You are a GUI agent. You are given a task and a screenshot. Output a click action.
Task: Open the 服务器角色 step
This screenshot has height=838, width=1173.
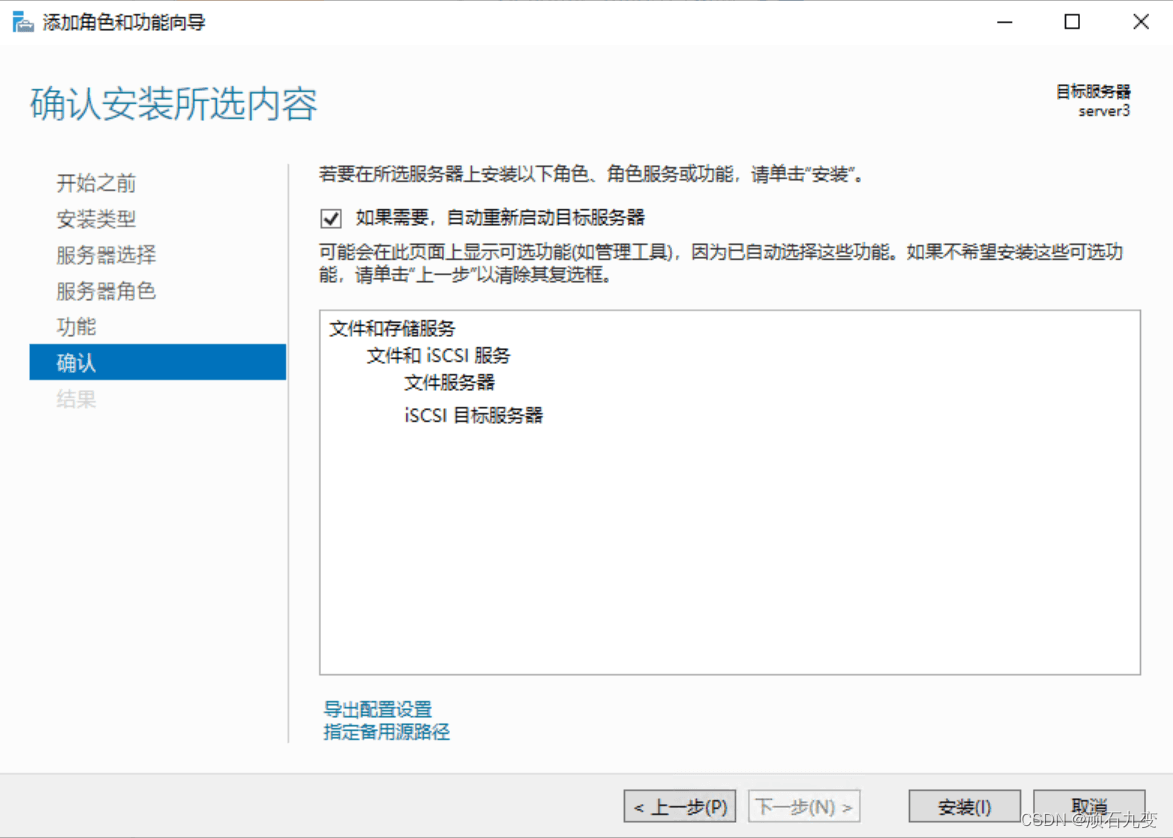106,291
